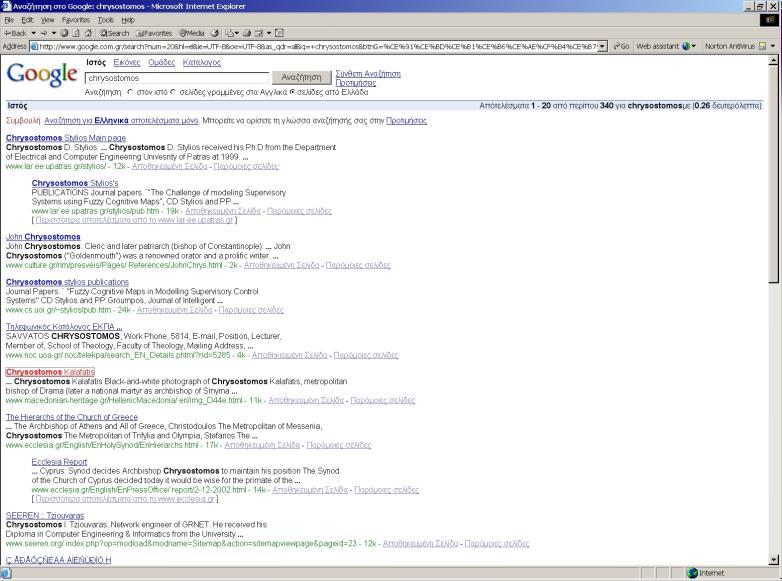Click the Web assistant globe icon

point(686,46)
